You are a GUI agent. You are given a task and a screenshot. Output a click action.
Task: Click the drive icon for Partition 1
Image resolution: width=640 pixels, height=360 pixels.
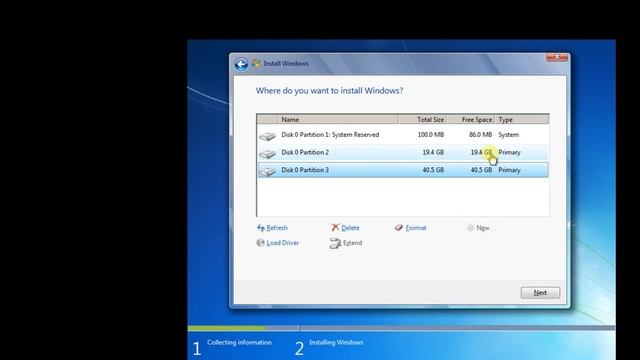click(268, 136)
